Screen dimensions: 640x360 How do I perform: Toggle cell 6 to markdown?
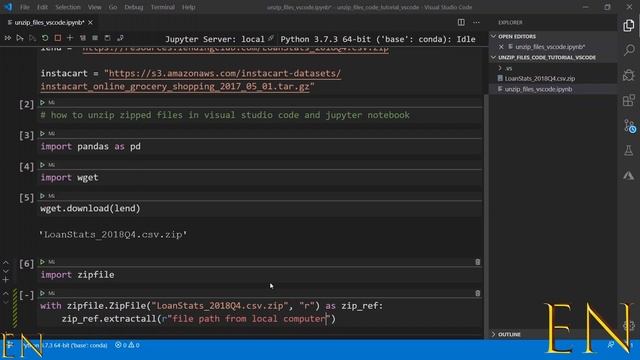pos(51,262)
